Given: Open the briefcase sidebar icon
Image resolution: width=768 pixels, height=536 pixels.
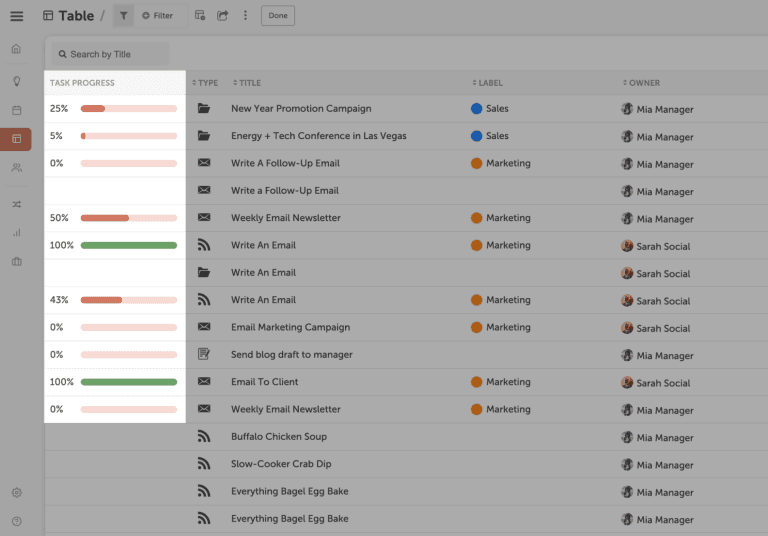Looking at the screenshot, I should click(x=16, y=262).
